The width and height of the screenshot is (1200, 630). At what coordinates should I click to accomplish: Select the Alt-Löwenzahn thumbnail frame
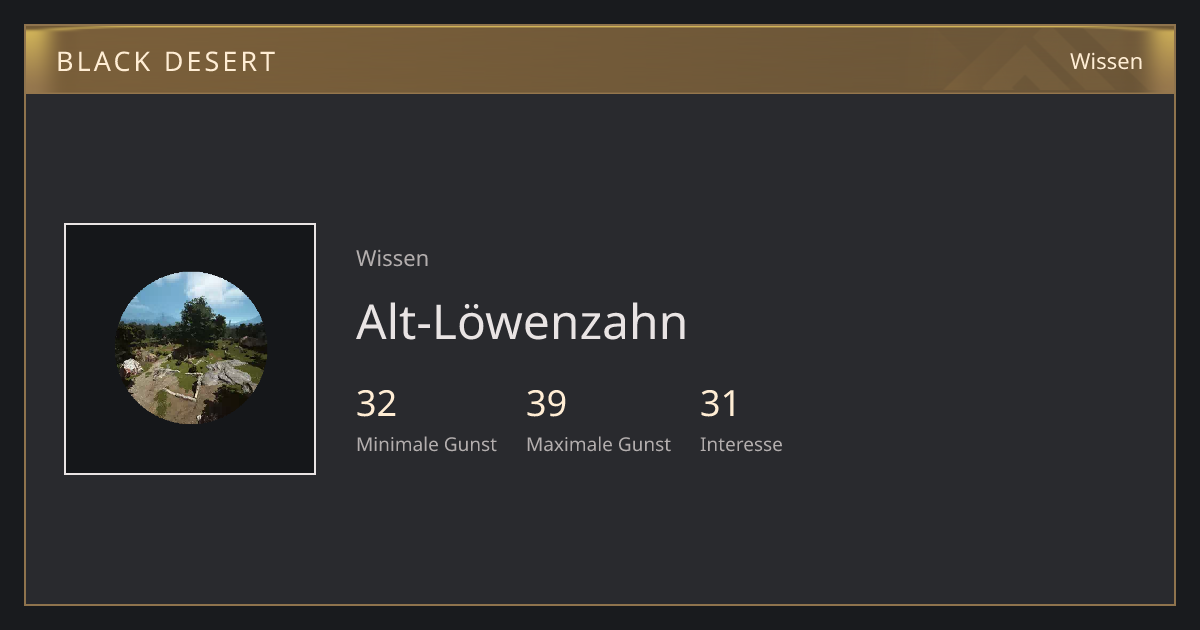(190, 349)
